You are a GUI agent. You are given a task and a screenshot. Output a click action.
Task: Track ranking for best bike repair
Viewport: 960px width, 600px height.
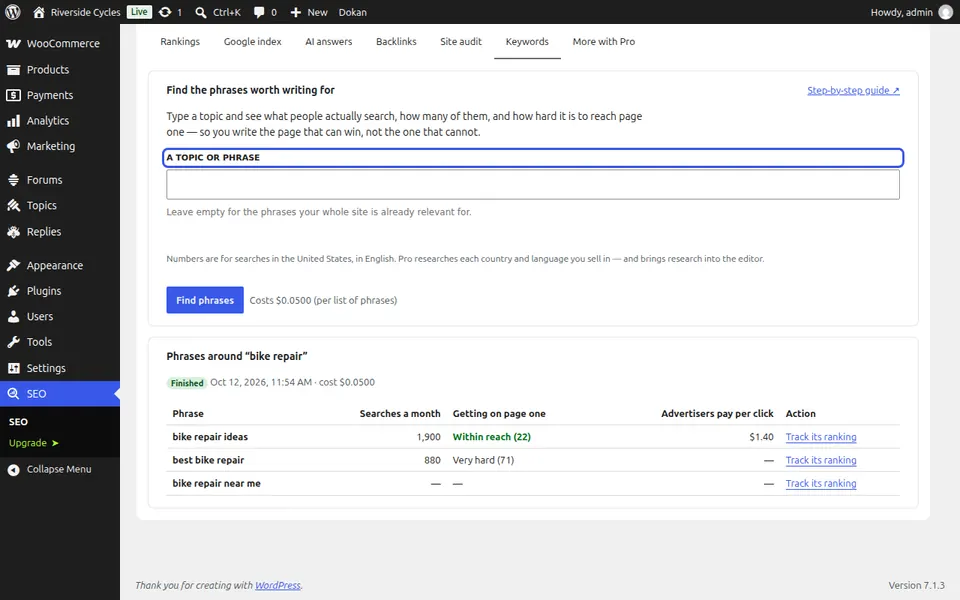[821, 460]
